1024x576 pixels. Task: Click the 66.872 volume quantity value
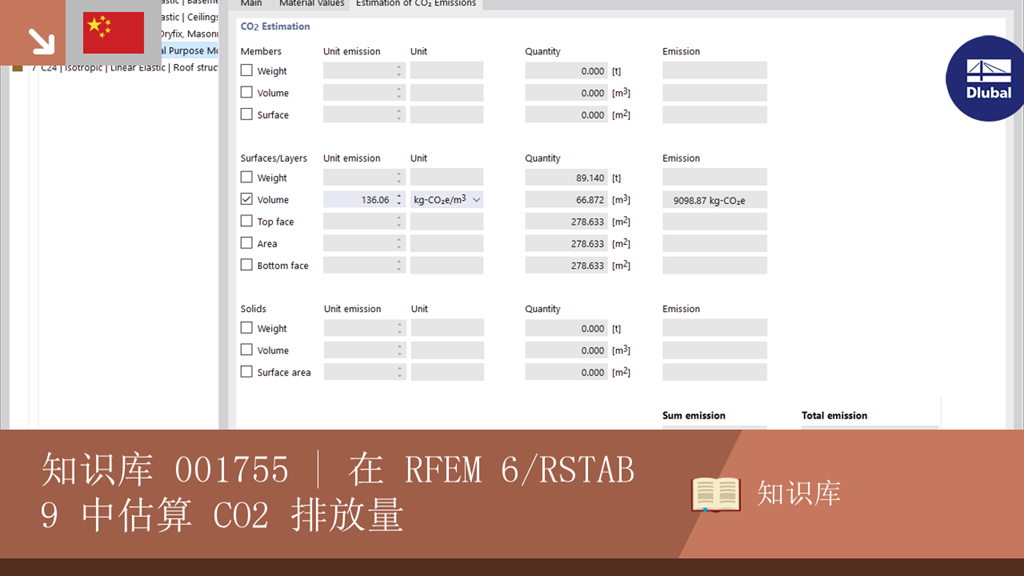pyautogui.click(x=566, y=200)
